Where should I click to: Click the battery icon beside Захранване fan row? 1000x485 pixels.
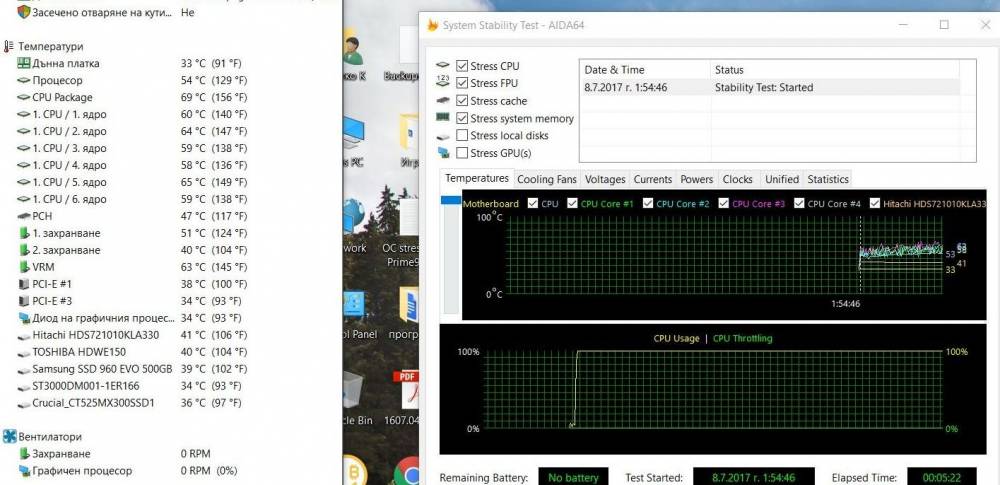(x=24, y=454)
